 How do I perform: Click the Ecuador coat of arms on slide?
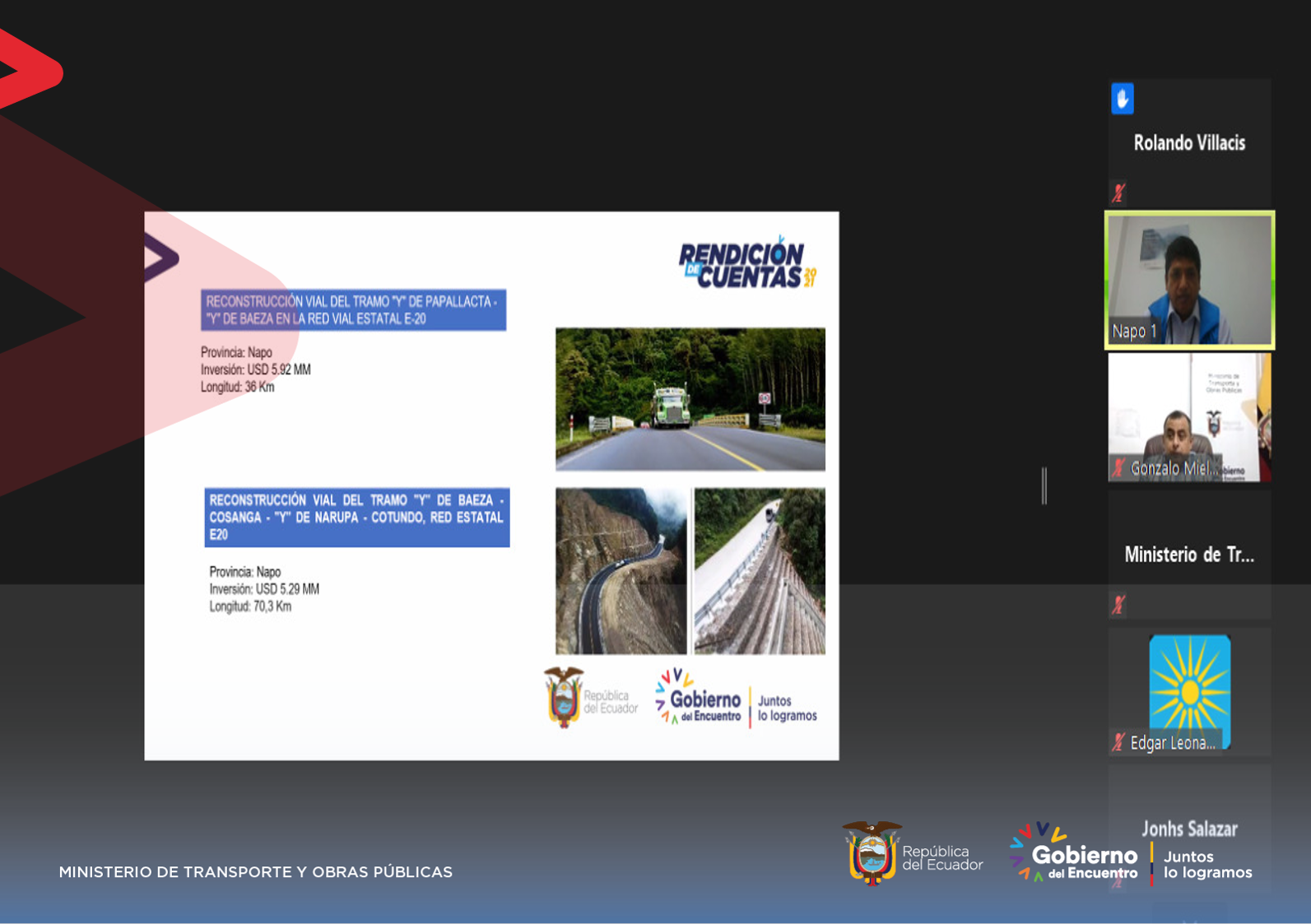[x=564, y=698]
